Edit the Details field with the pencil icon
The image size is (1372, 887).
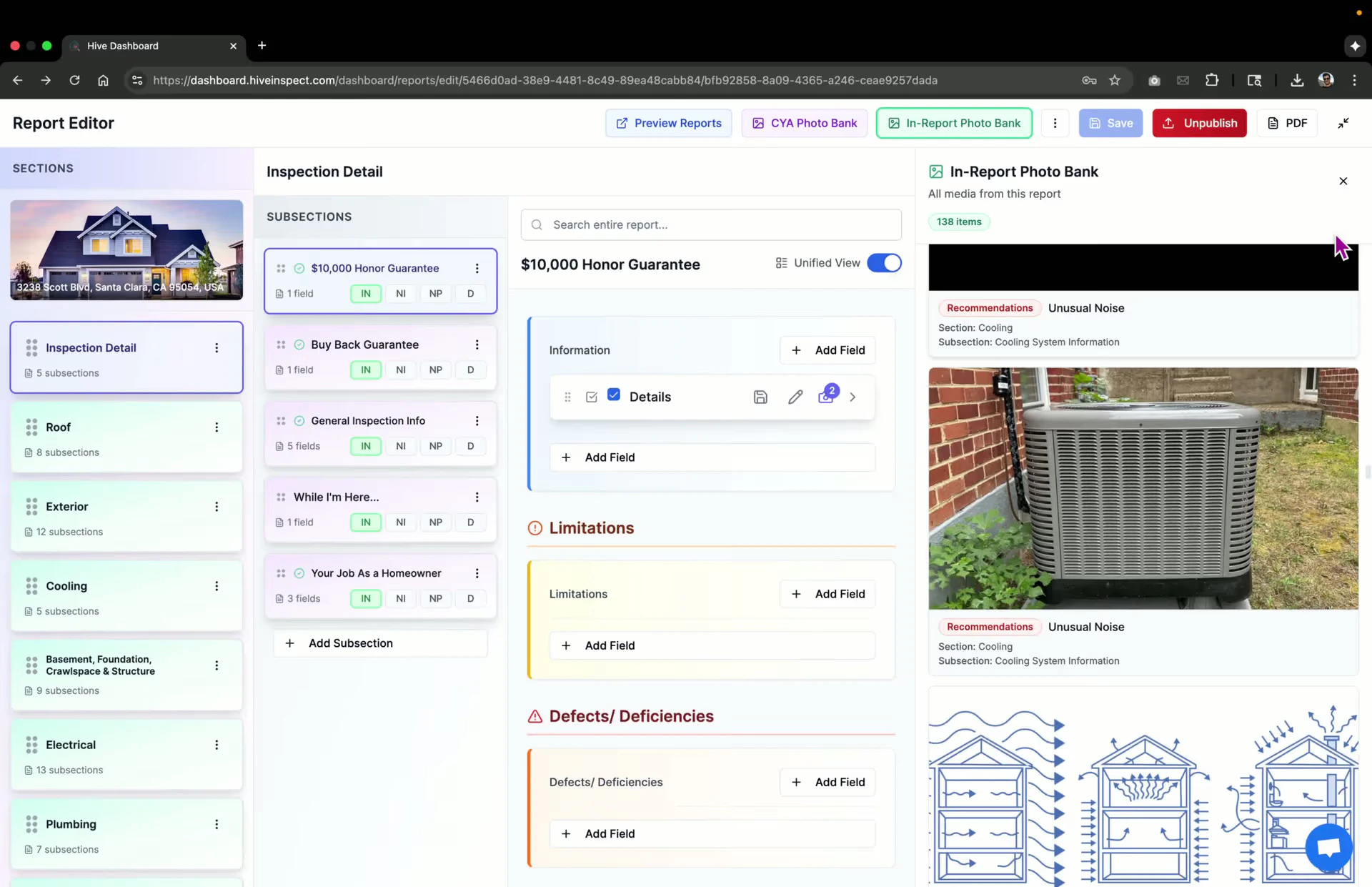point(795,397)
